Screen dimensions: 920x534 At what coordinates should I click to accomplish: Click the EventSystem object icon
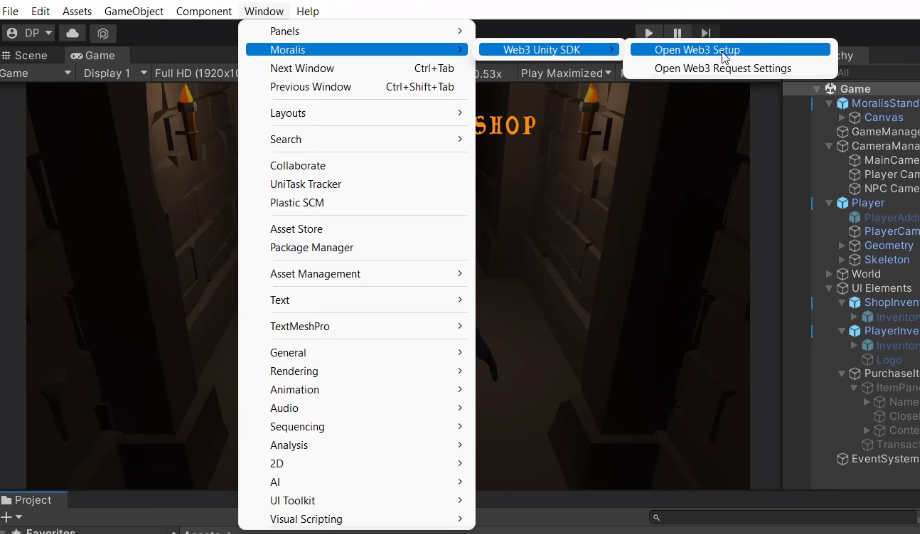(x=843, y=459)
